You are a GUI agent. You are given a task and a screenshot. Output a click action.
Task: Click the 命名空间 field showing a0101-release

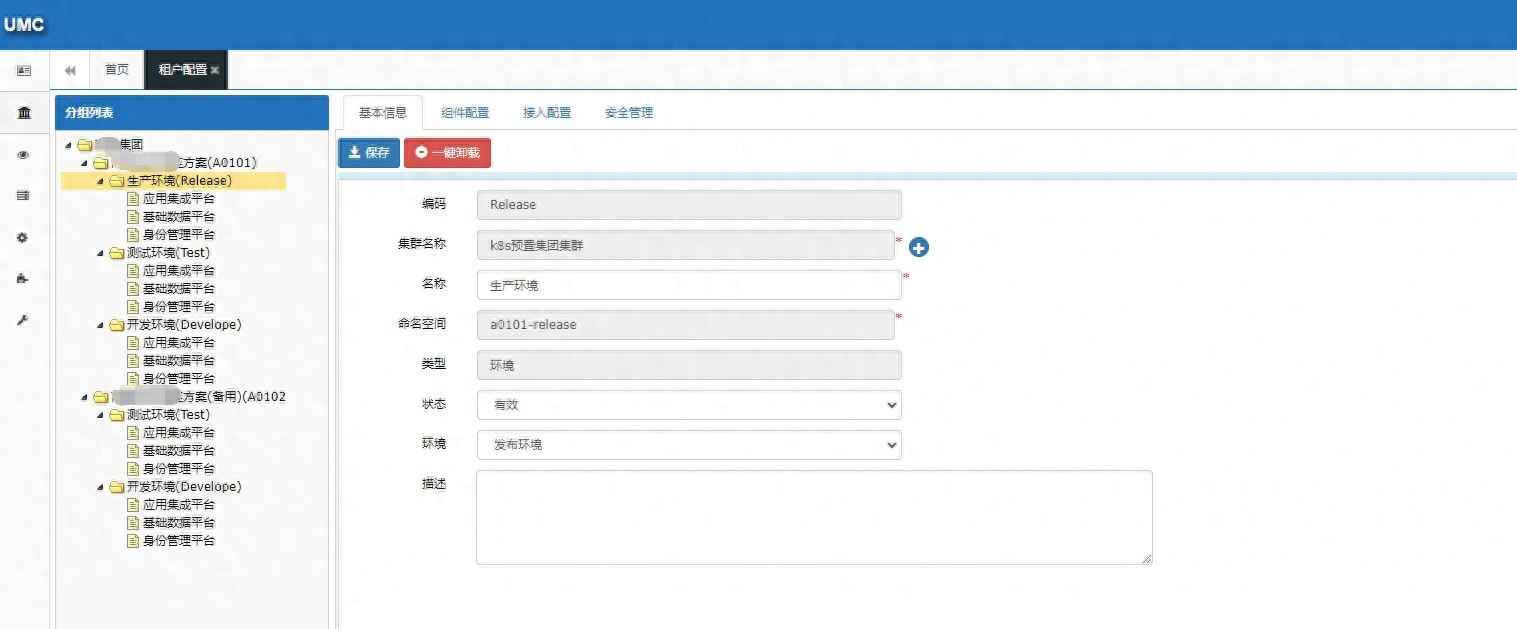(686, 325)
